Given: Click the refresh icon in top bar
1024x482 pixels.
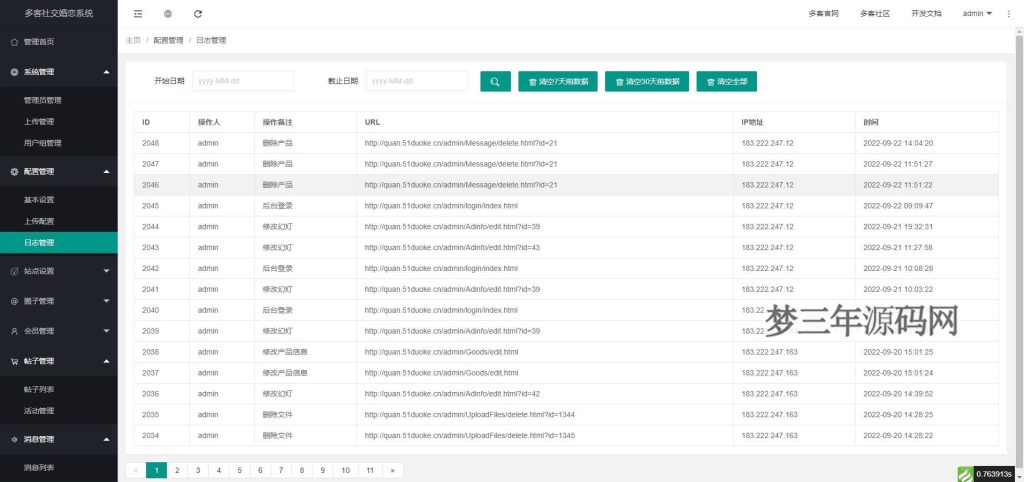Looking at the screenshot, I should point(198,14).
